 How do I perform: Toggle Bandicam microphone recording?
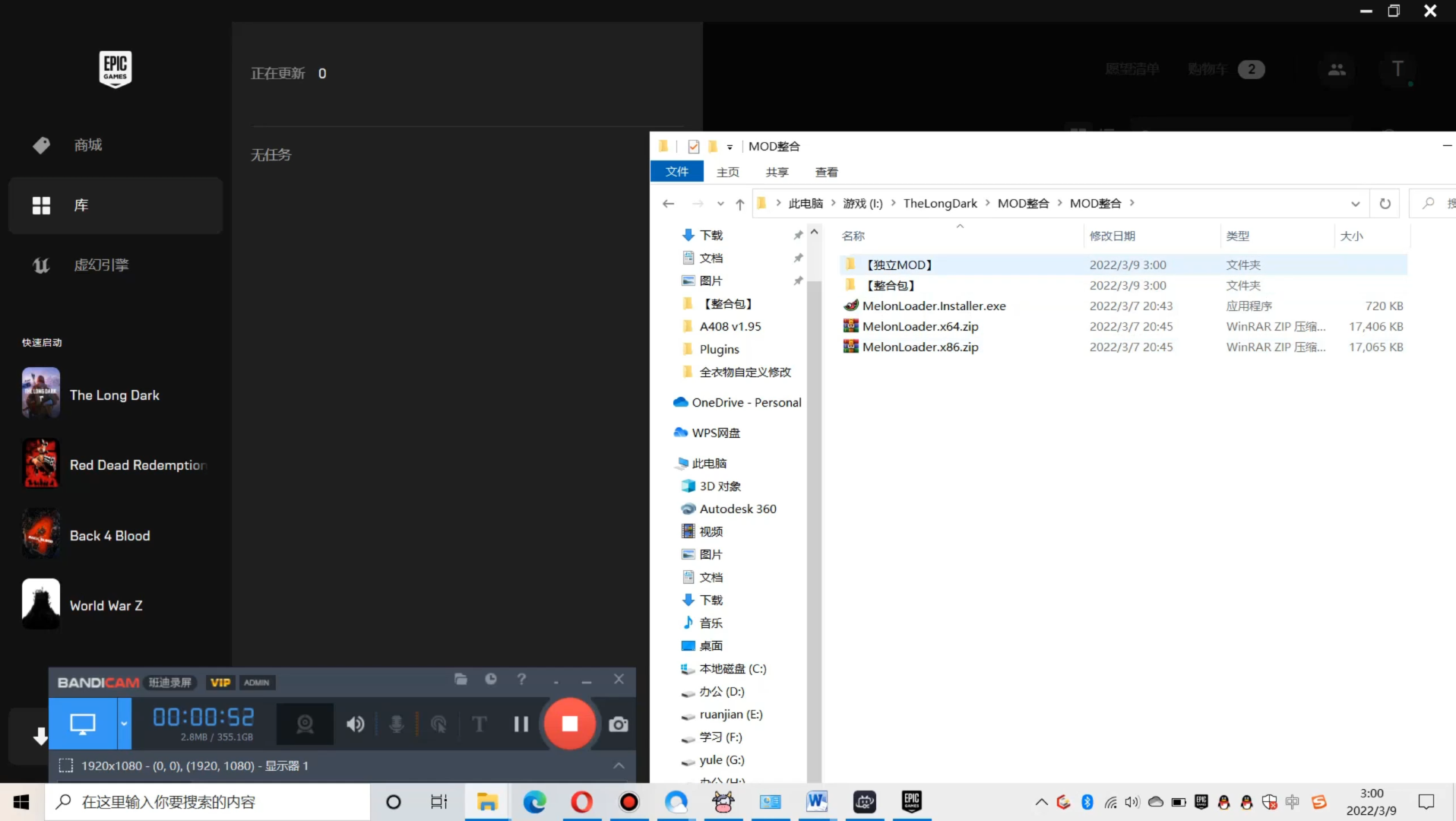click(x=397, y=724)
